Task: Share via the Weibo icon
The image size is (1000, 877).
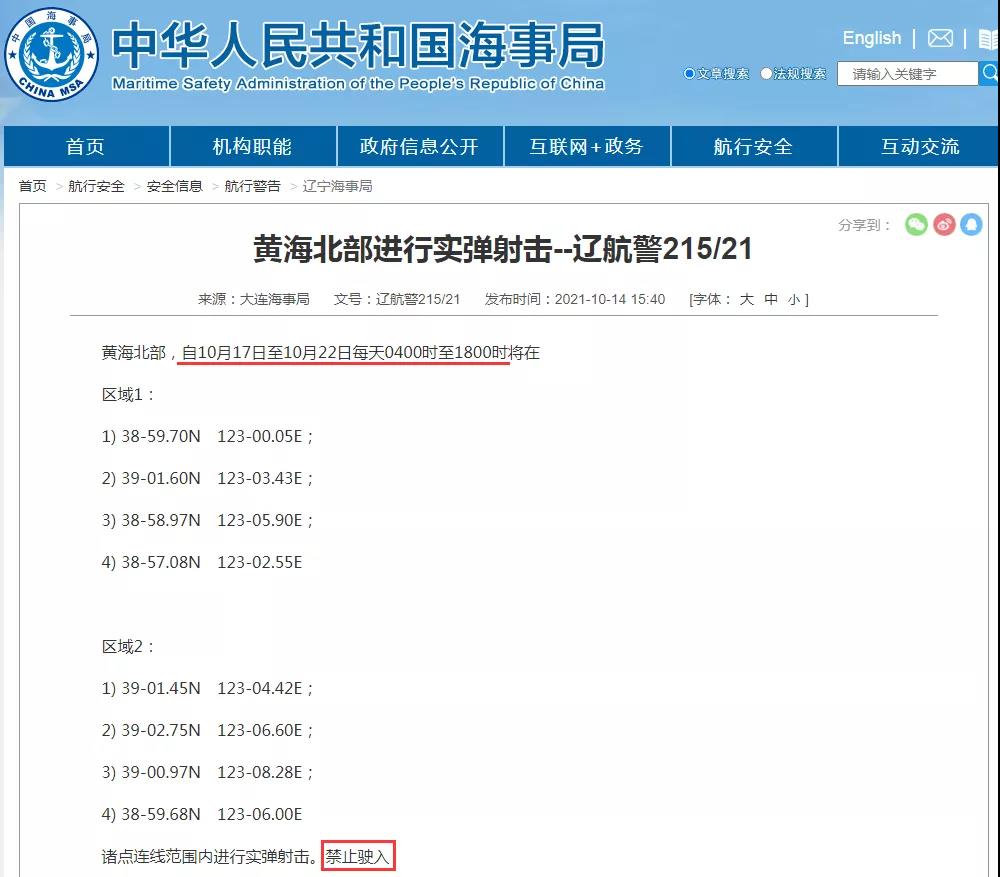Action: (944, 225)
